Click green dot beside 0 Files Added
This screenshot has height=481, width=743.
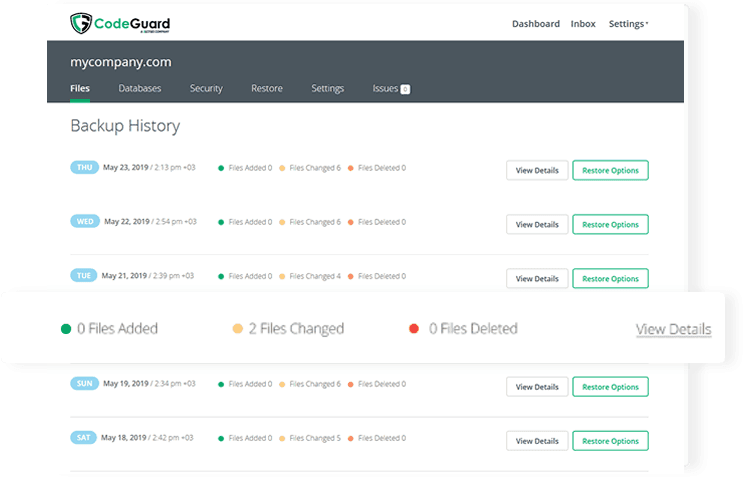66,328
